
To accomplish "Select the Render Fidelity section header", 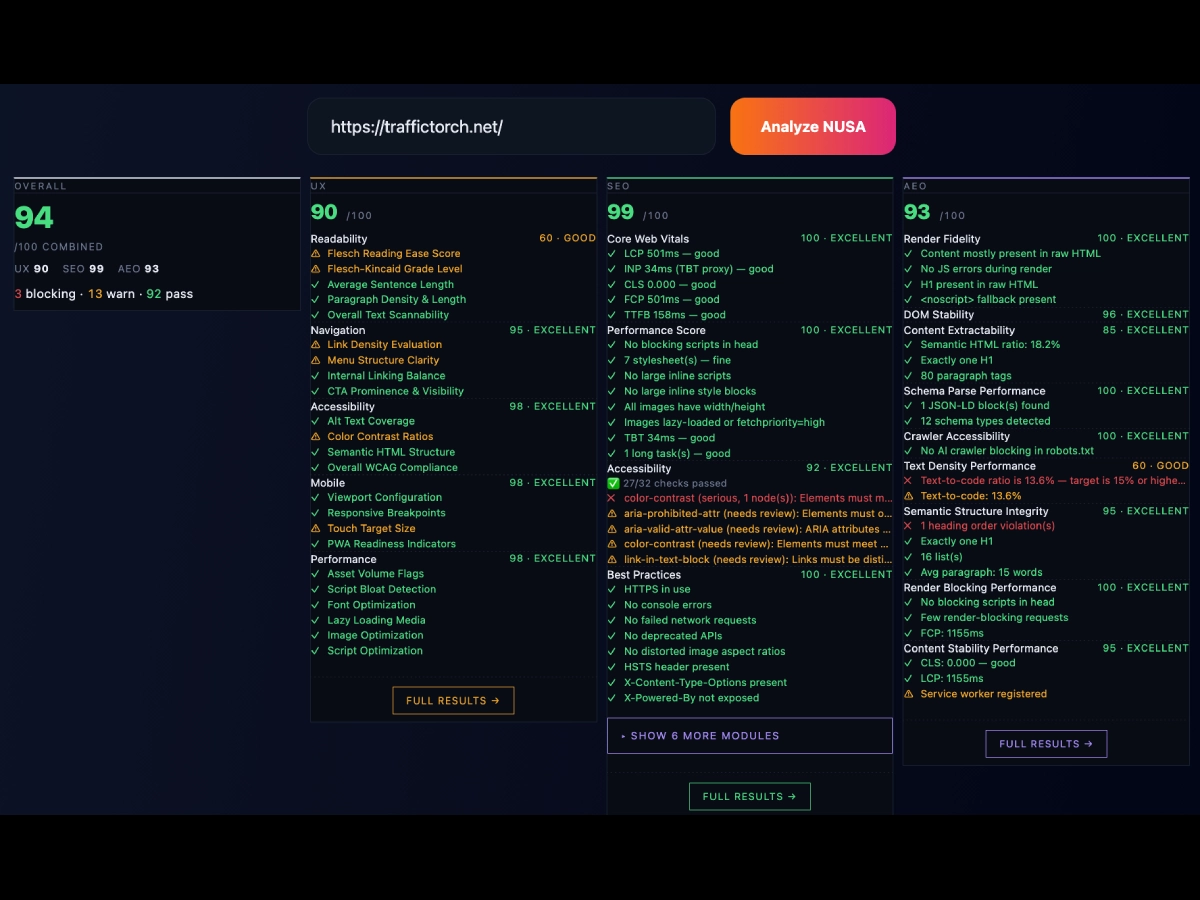I will point(942,239).
